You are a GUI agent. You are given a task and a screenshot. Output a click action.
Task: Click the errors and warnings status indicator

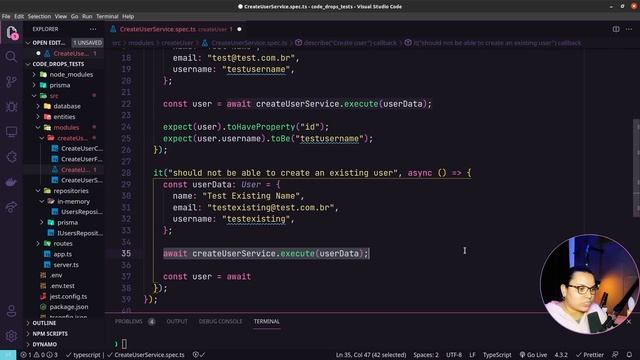[x=39, y=355]
